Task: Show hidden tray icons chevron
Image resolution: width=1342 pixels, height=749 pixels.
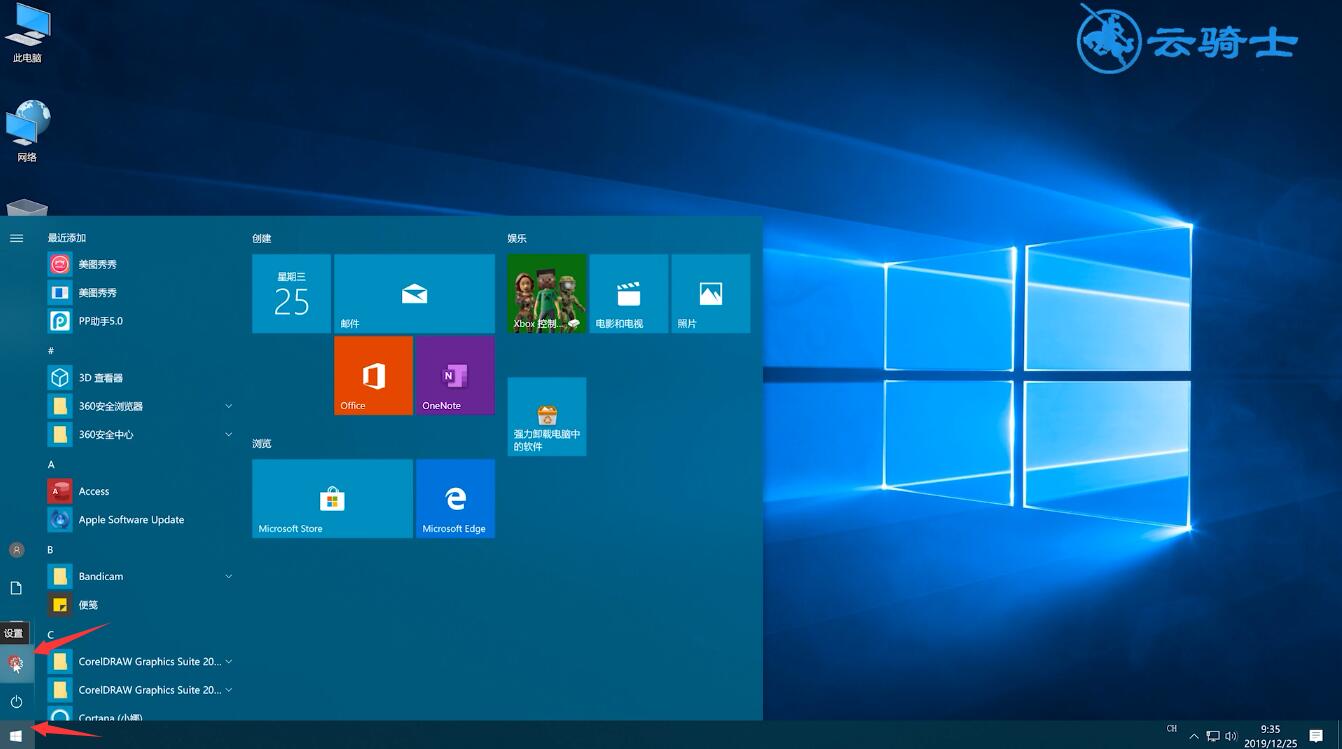Action: tap(1194, 736)
